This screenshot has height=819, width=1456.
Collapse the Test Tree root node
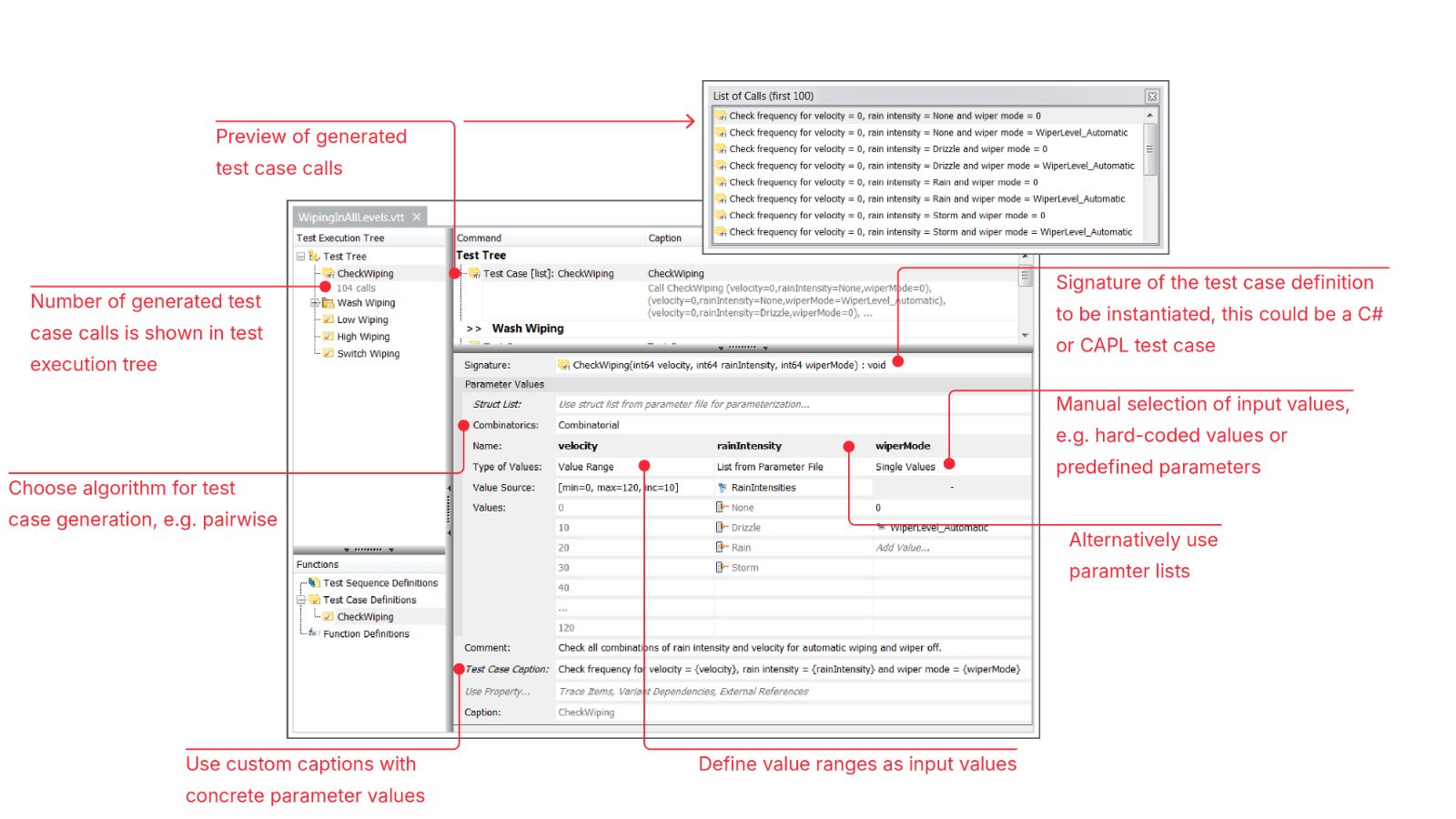[301, 257]
